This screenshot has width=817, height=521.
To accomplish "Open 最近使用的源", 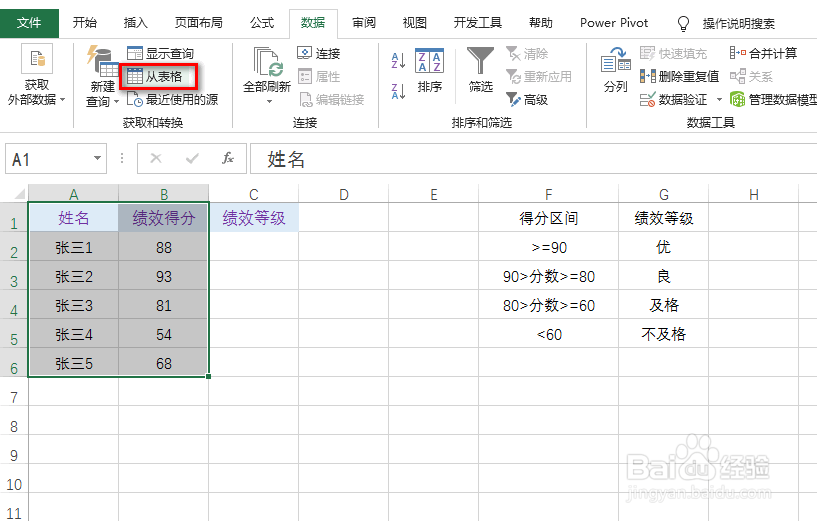I will [x=172, y=99].
